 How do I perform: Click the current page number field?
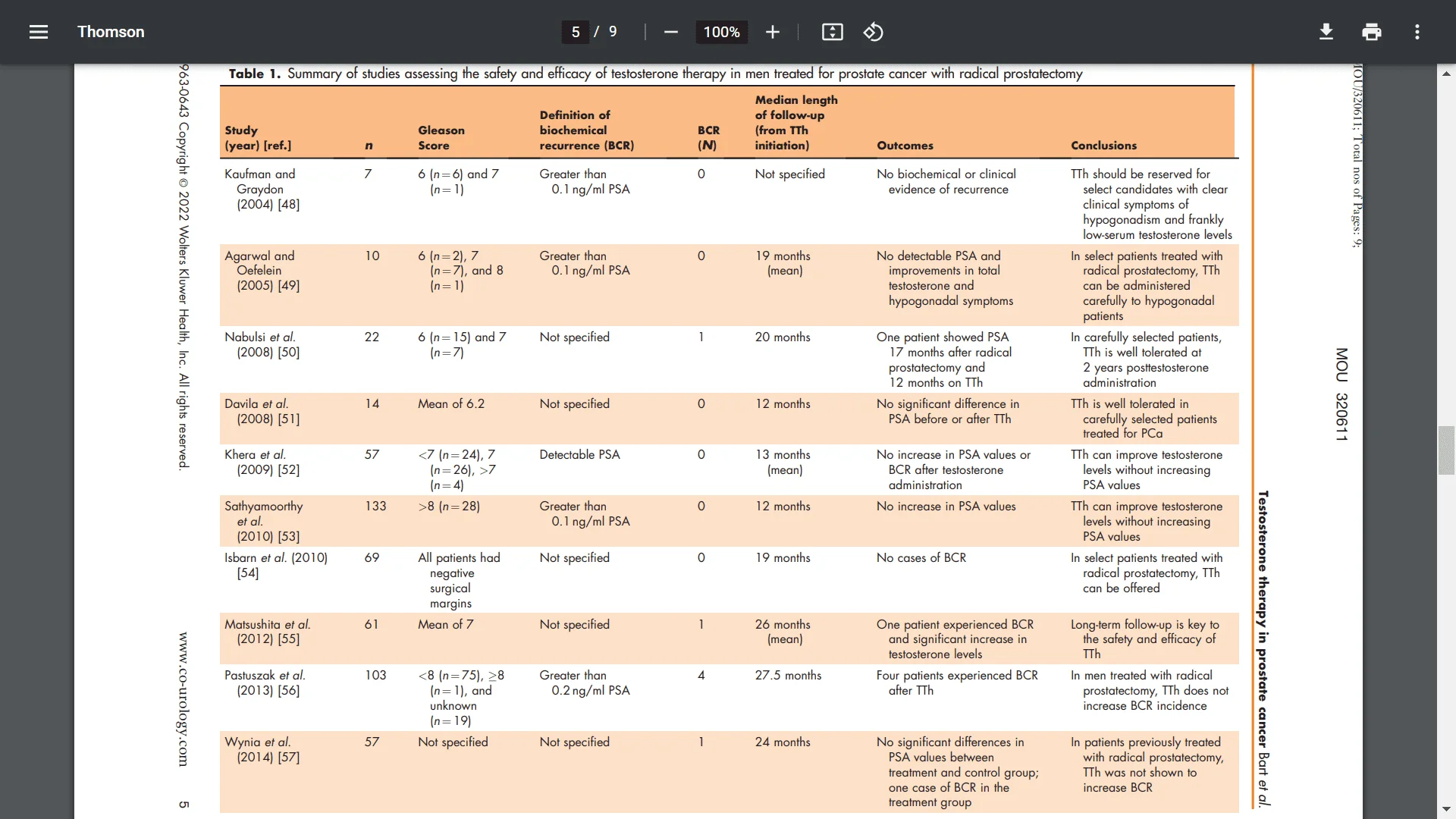tap(576, 32)
